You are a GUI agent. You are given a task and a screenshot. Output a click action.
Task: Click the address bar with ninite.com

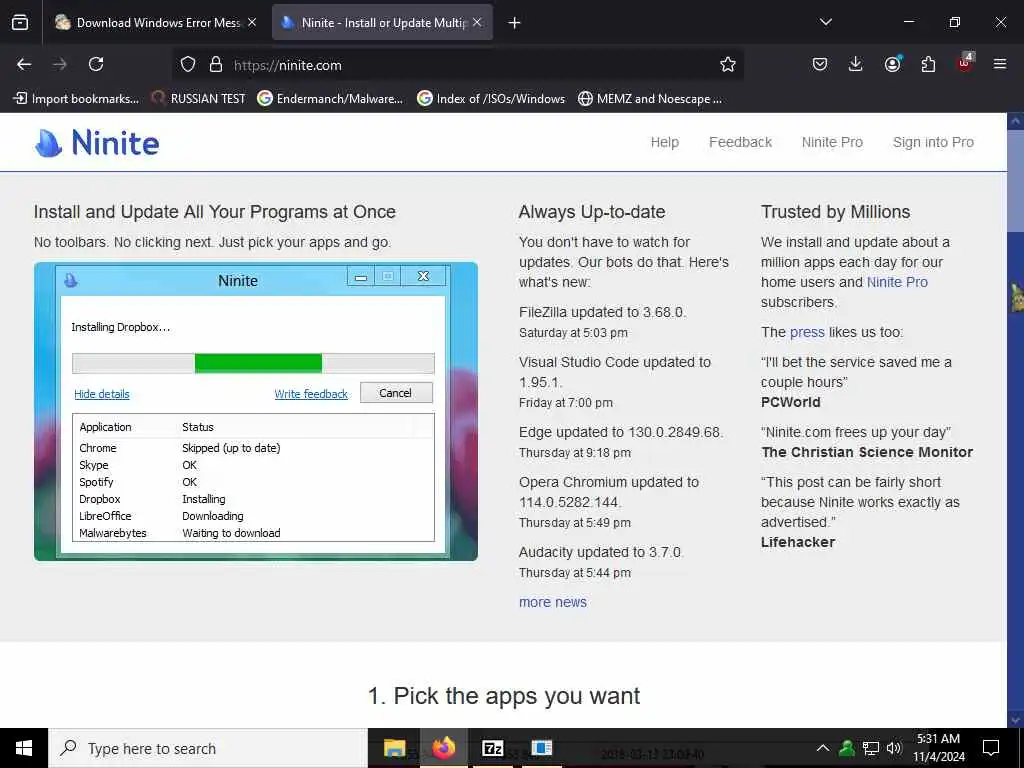tap(457, 65)
